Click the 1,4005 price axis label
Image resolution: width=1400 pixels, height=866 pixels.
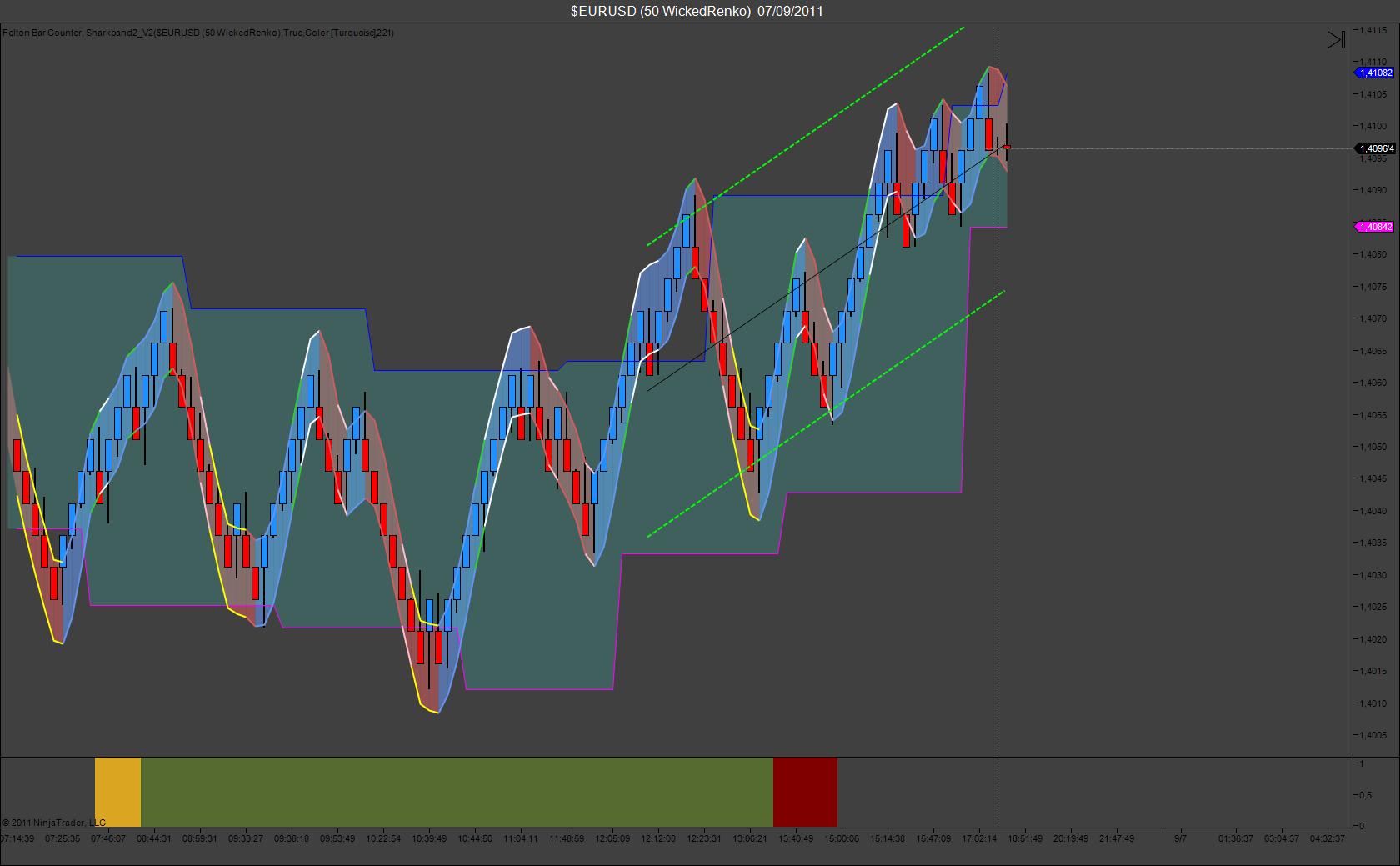click(x=1372, y=735)
